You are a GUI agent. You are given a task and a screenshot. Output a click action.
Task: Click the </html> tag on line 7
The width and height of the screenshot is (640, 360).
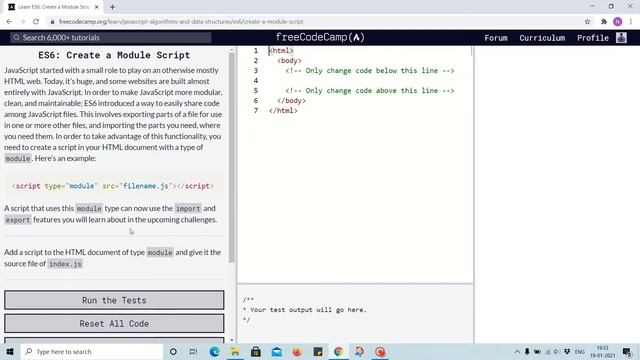point(283,111)
